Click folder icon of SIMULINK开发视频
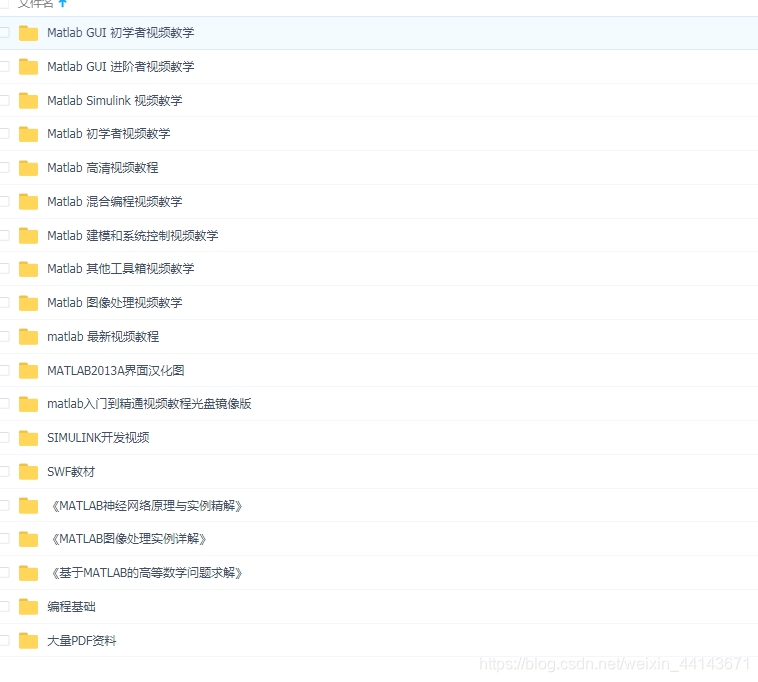The height and width of the screenshot is (682, 758). [29, 437]
